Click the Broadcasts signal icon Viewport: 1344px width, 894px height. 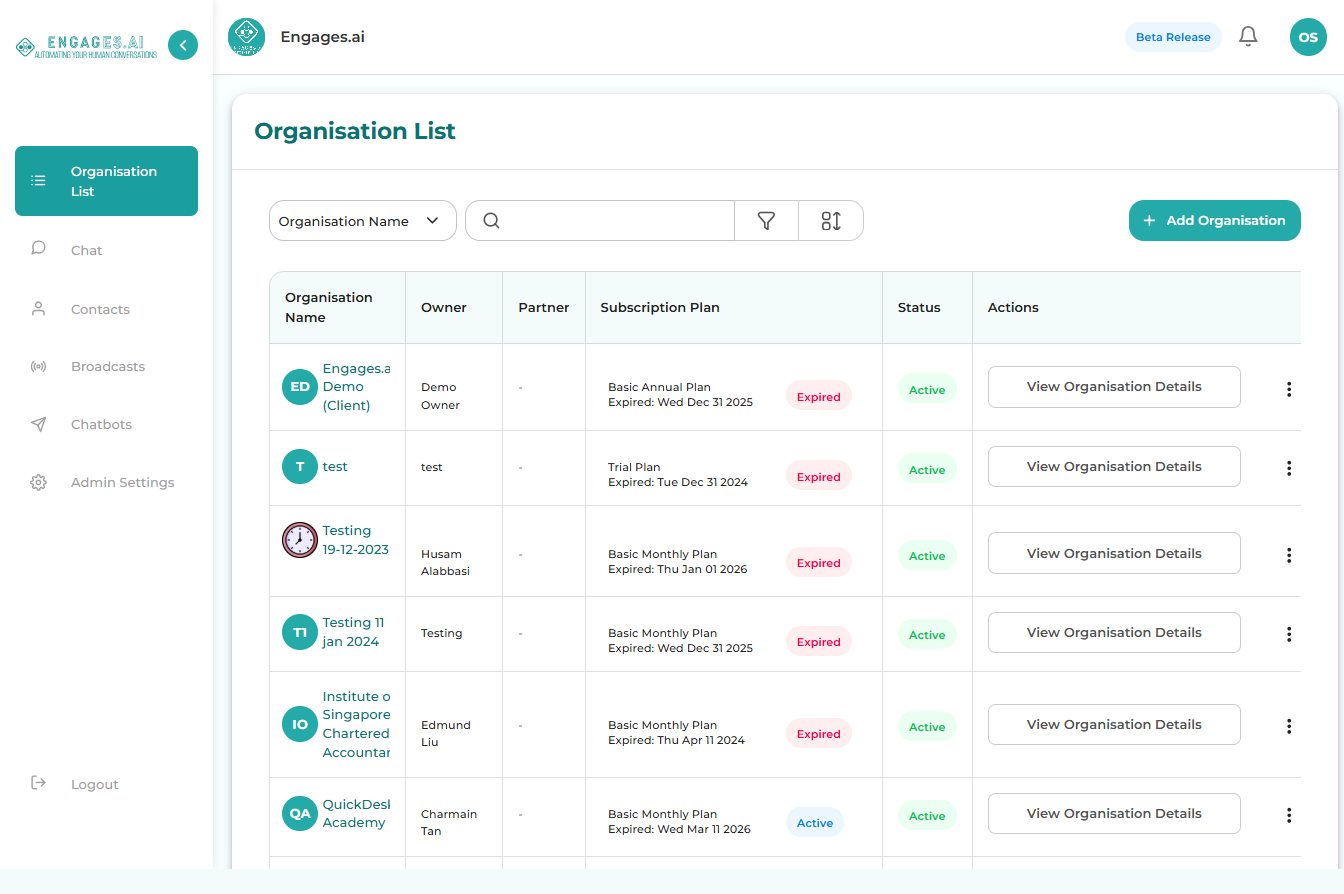[x=39, y=366]
